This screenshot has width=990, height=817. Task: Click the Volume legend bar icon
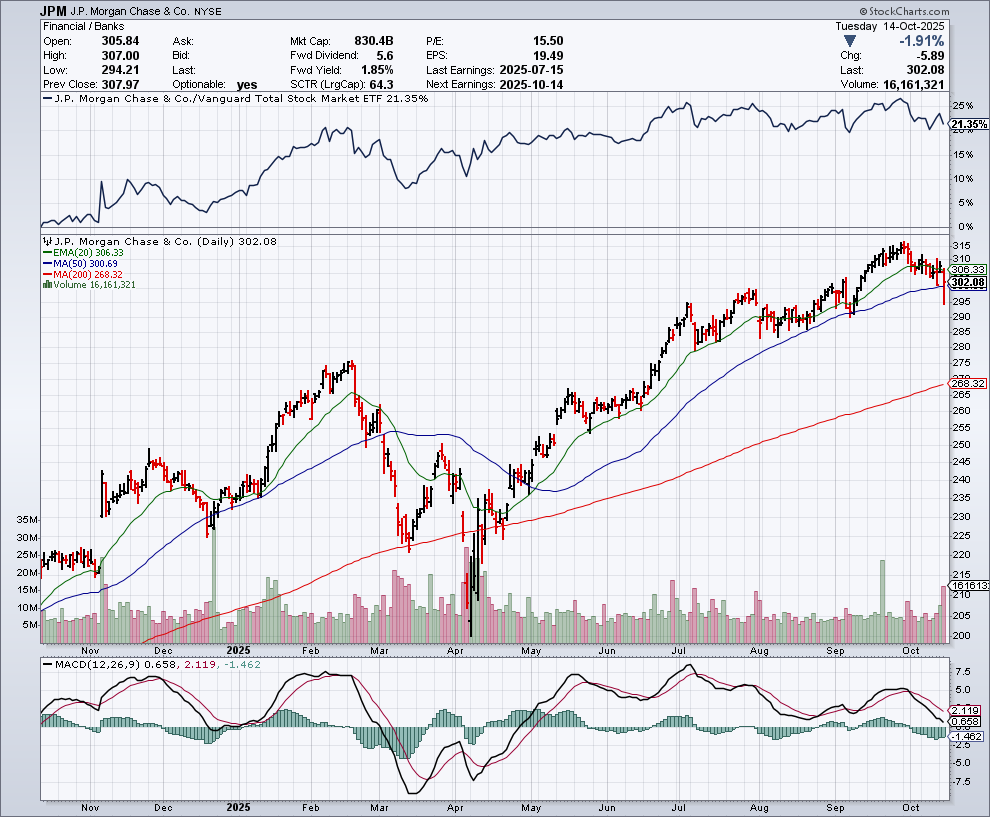44,285
